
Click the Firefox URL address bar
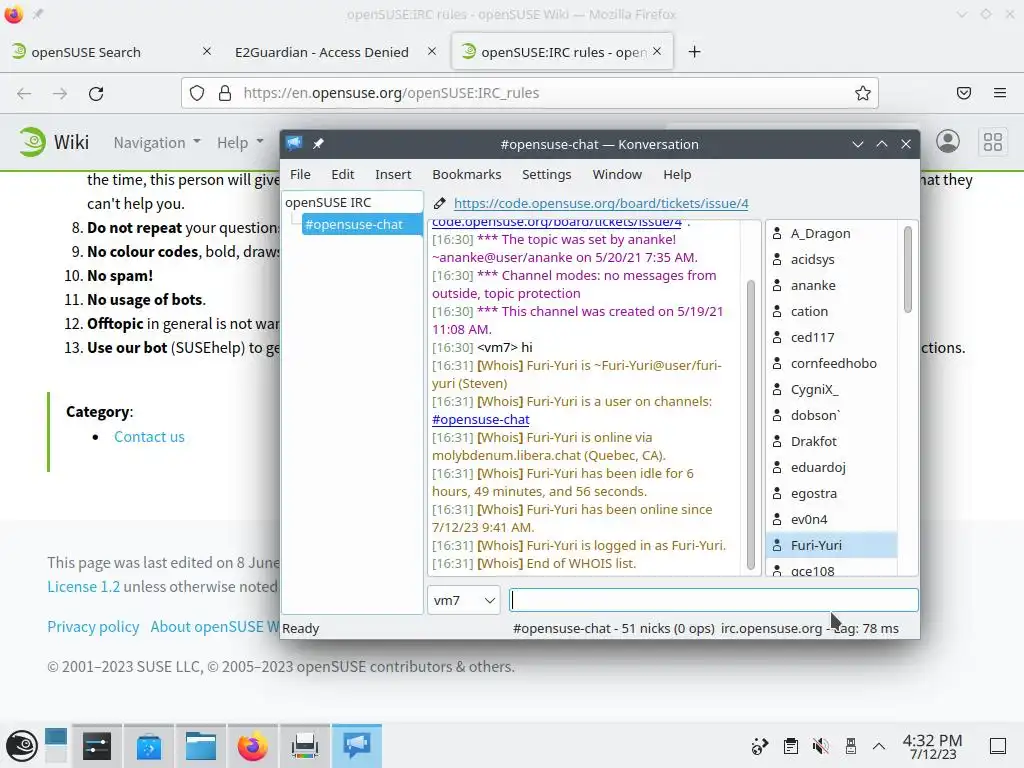[530, 93]
